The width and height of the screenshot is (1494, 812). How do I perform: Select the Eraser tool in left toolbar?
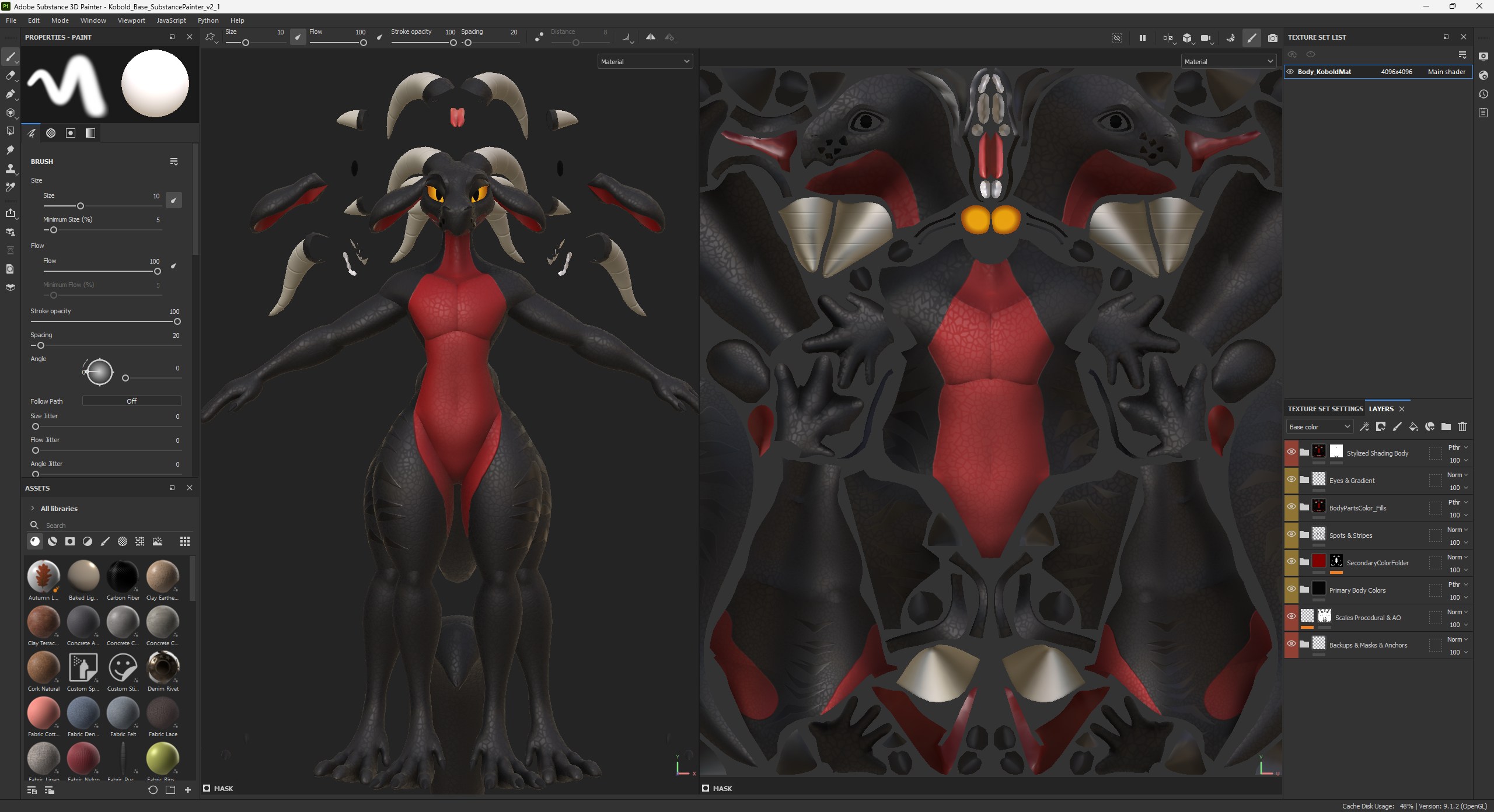[x=10, y=75]
